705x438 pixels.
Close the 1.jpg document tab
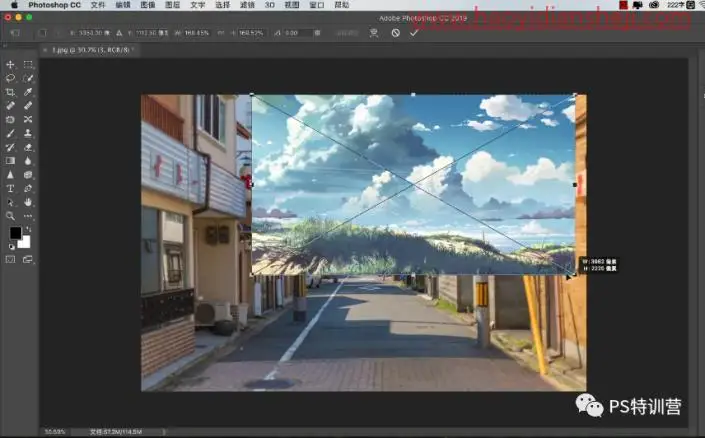tap(45, 50)
